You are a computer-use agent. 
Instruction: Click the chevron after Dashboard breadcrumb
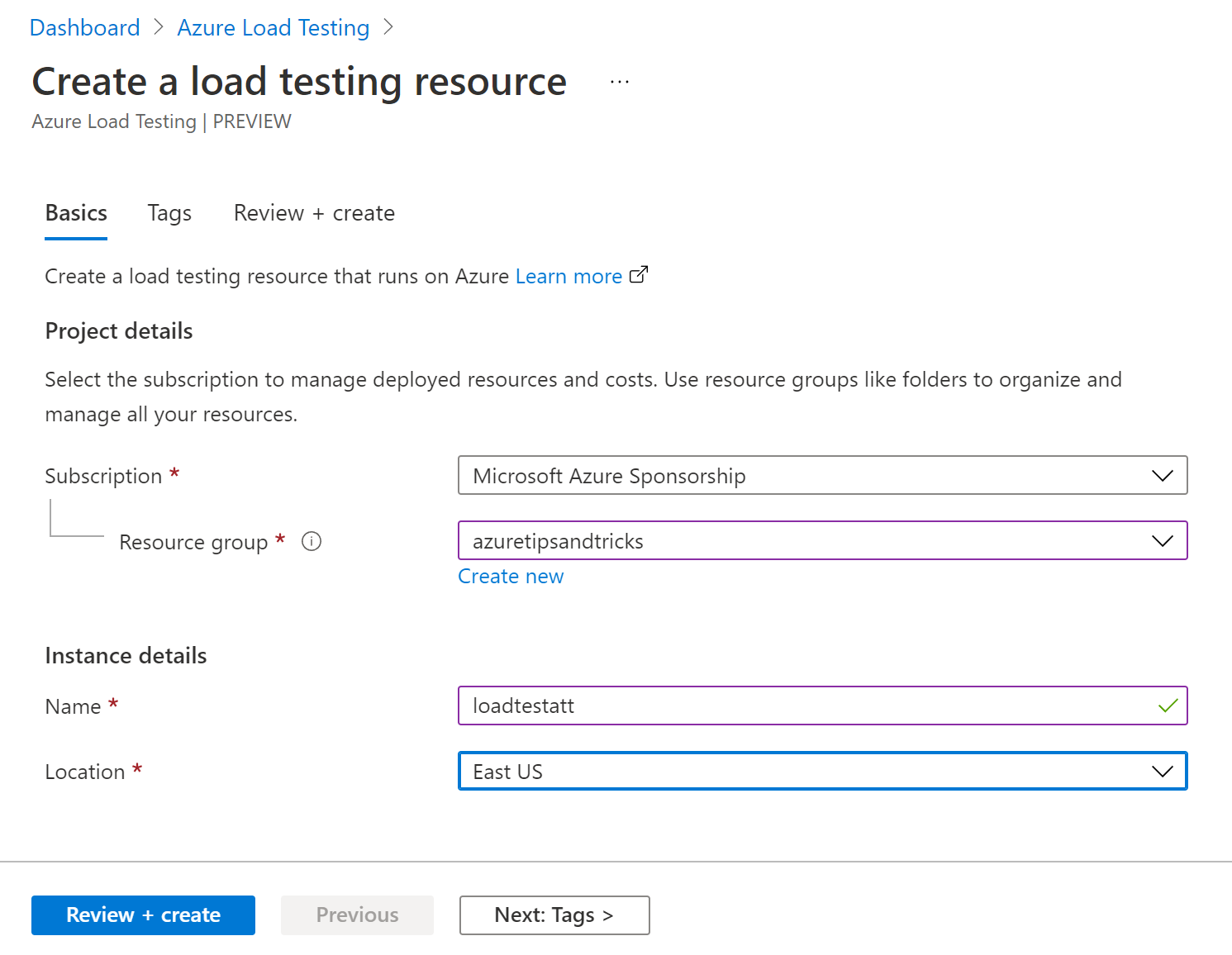[159, 27]
